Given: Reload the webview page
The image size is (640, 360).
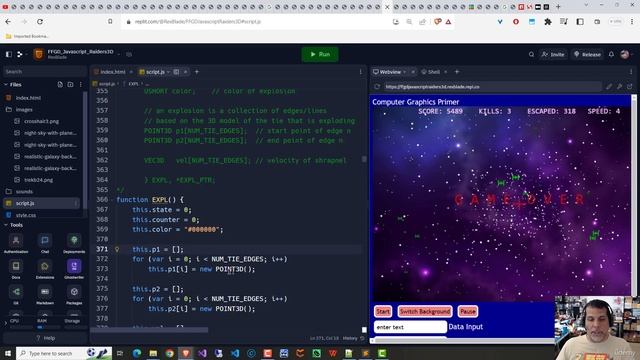Looking at the screenshot, I should click(377, 87).
